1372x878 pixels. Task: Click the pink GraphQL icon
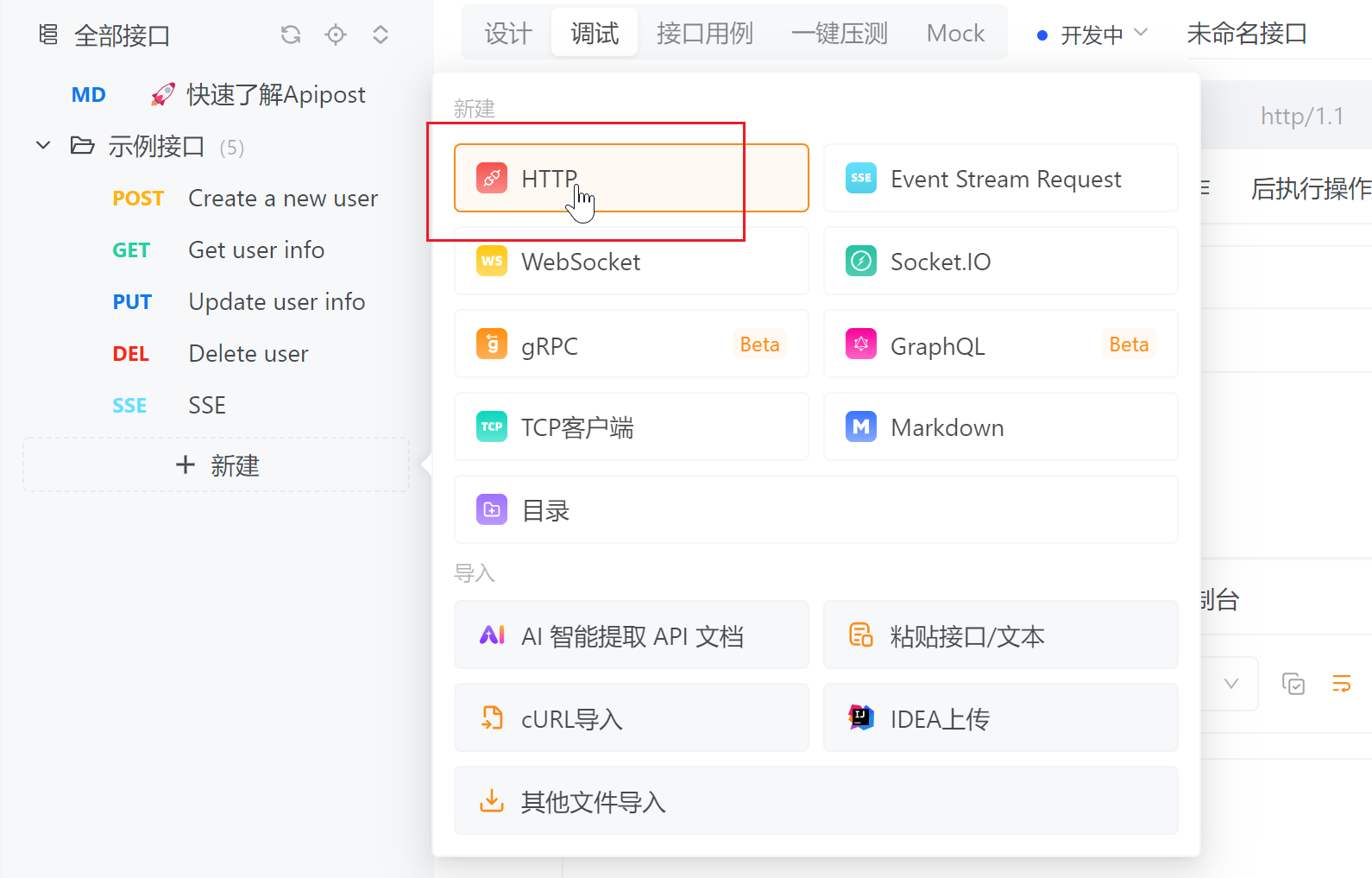click(861, 344)
